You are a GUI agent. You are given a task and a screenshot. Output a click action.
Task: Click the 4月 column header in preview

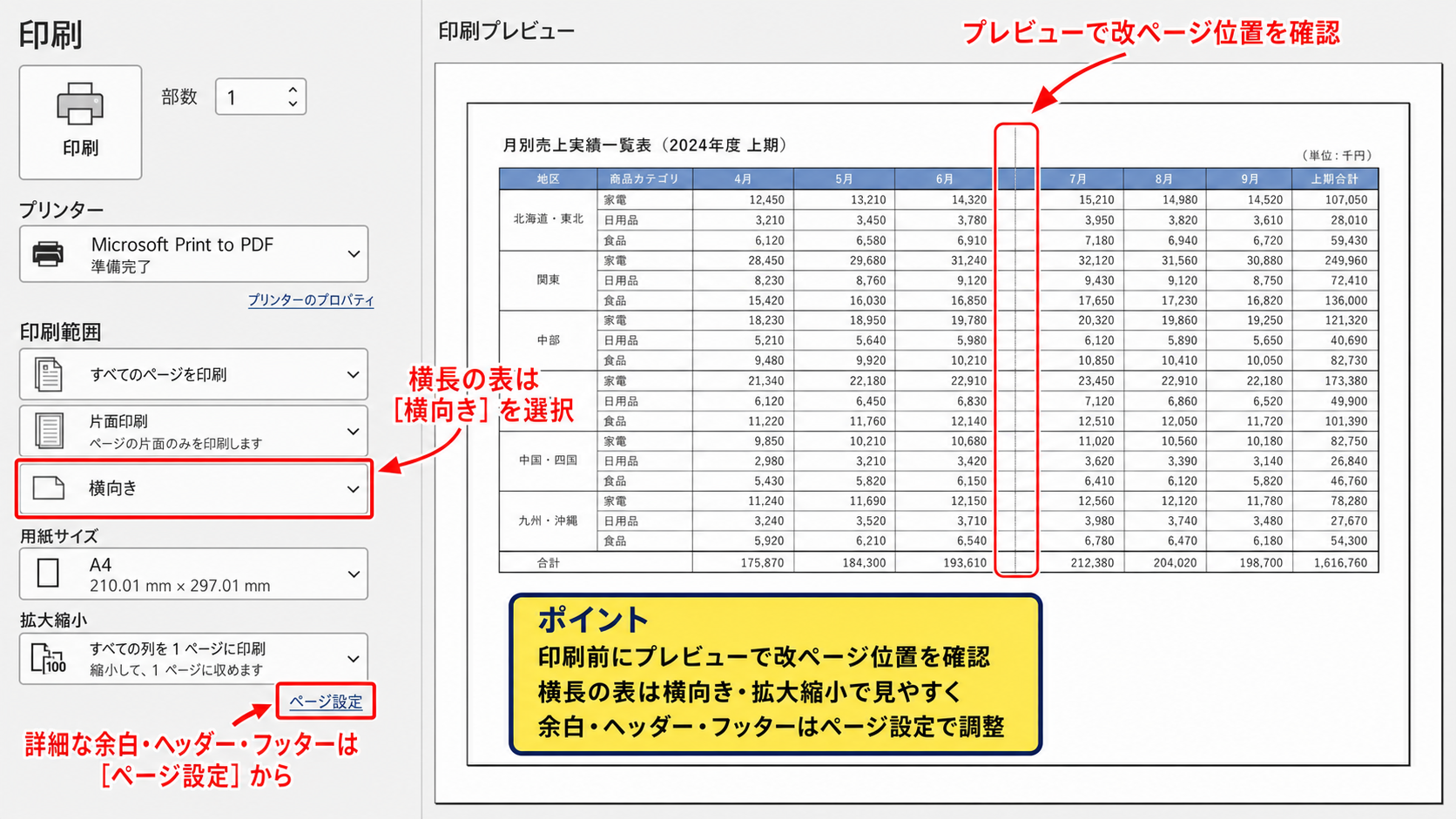743,179
